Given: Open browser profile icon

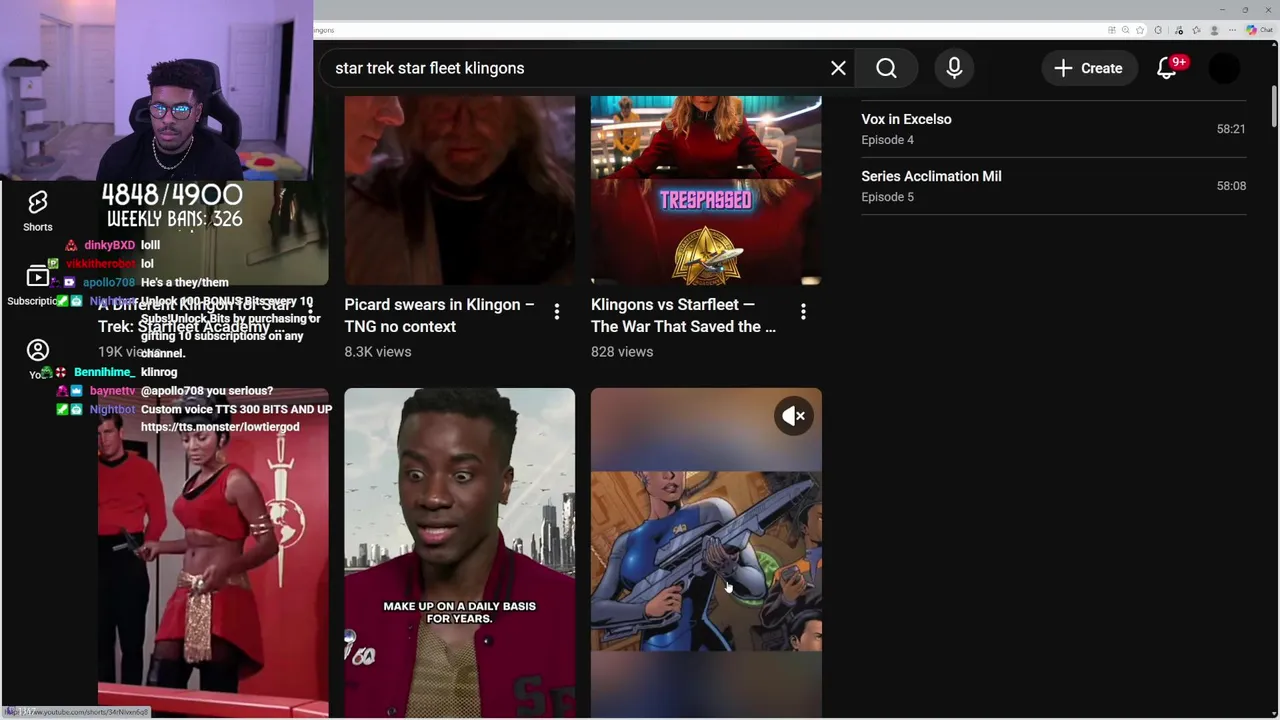Looking at the screenshot, I should pos(1215,30).
